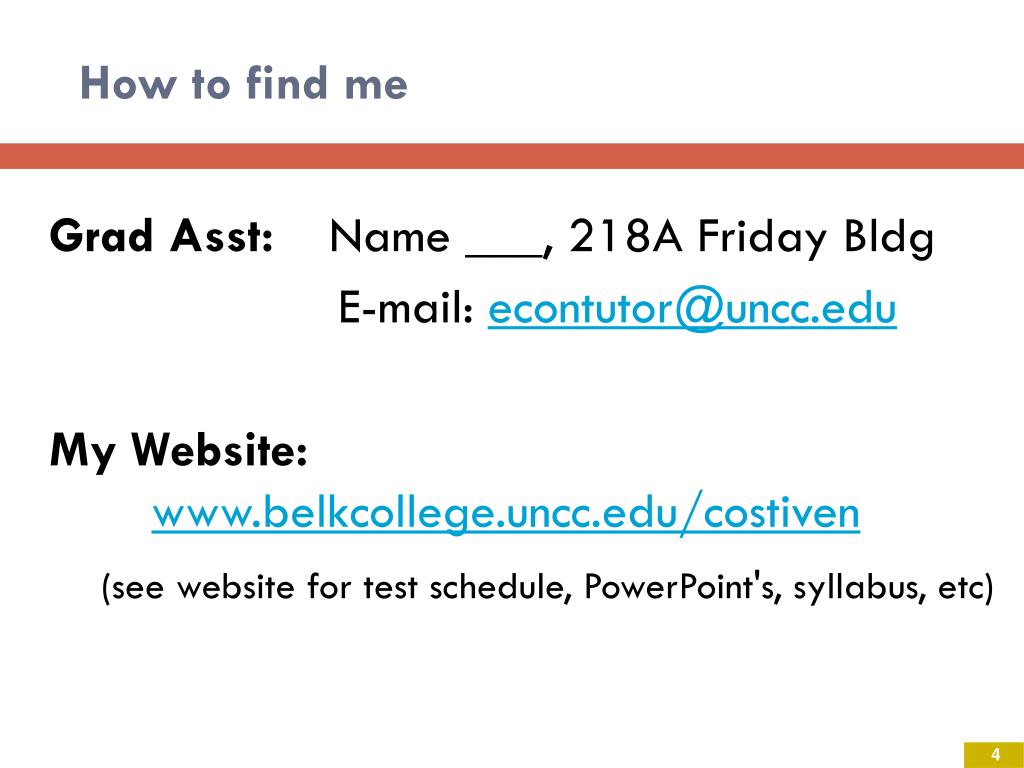Click "(see" at the note's start
This screenshot has width=1024, height=768.
click(133, 587)
